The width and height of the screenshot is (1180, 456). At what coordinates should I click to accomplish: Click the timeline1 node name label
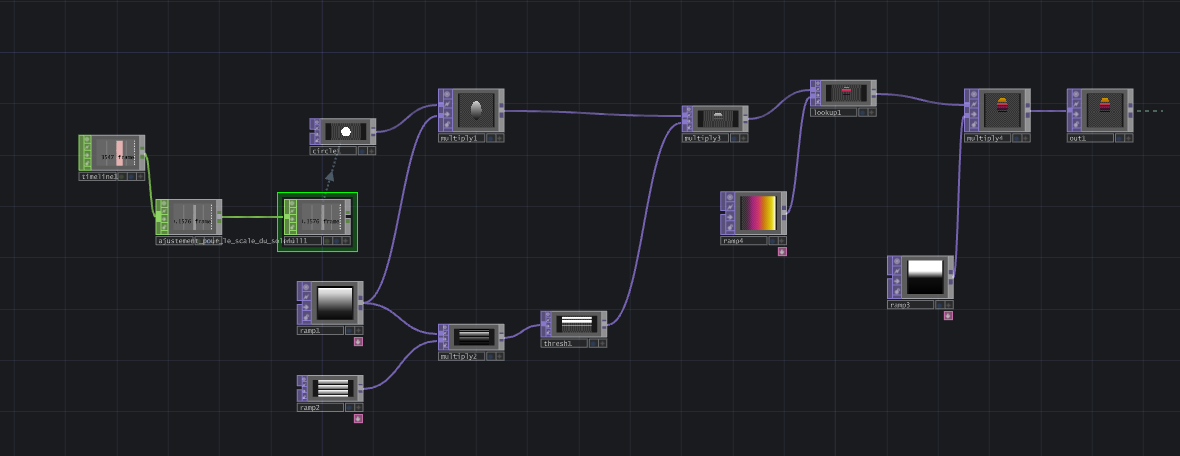[x=100, y=176]
